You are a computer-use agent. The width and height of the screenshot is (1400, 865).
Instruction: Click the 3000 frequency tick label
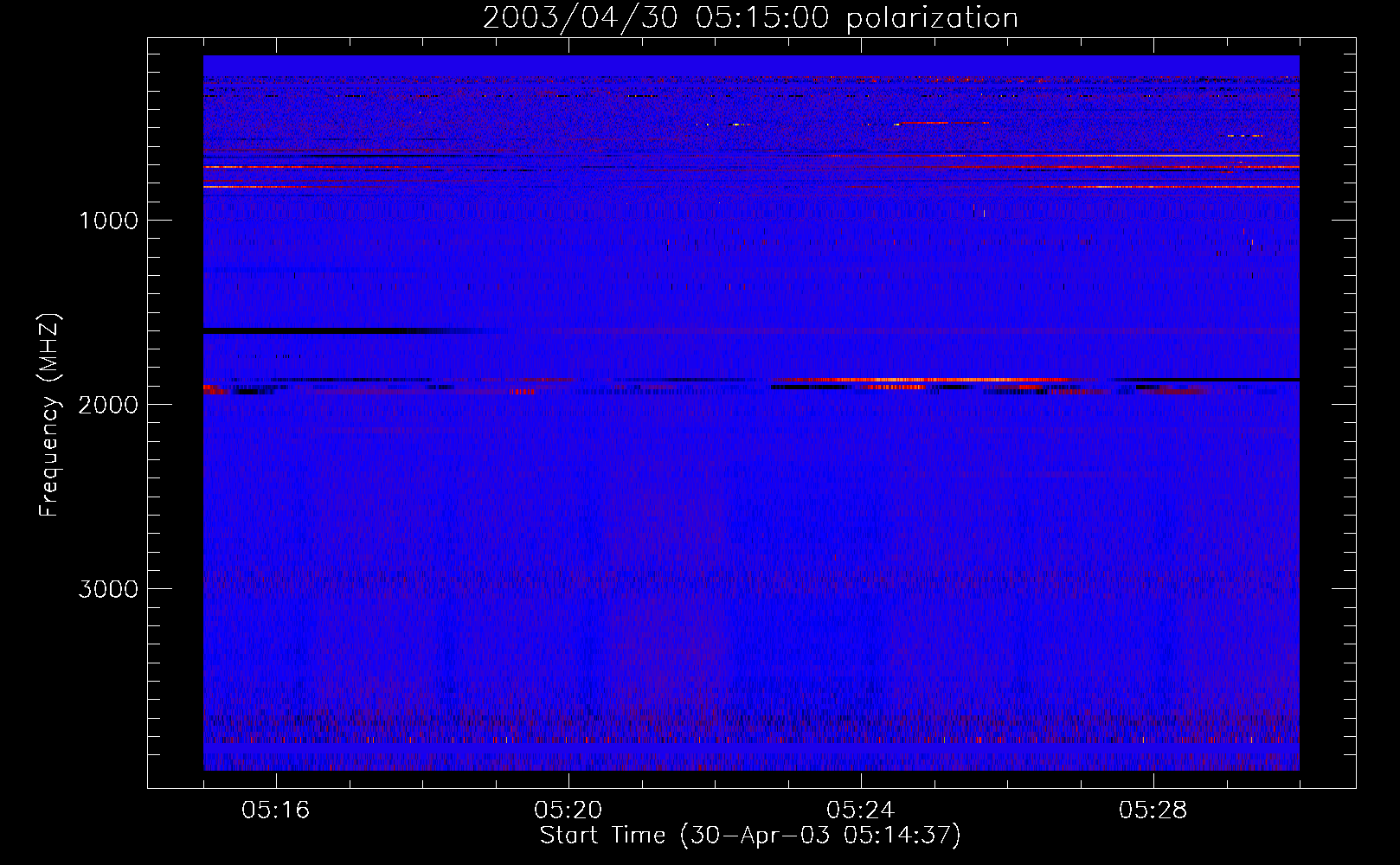(108, 589)
